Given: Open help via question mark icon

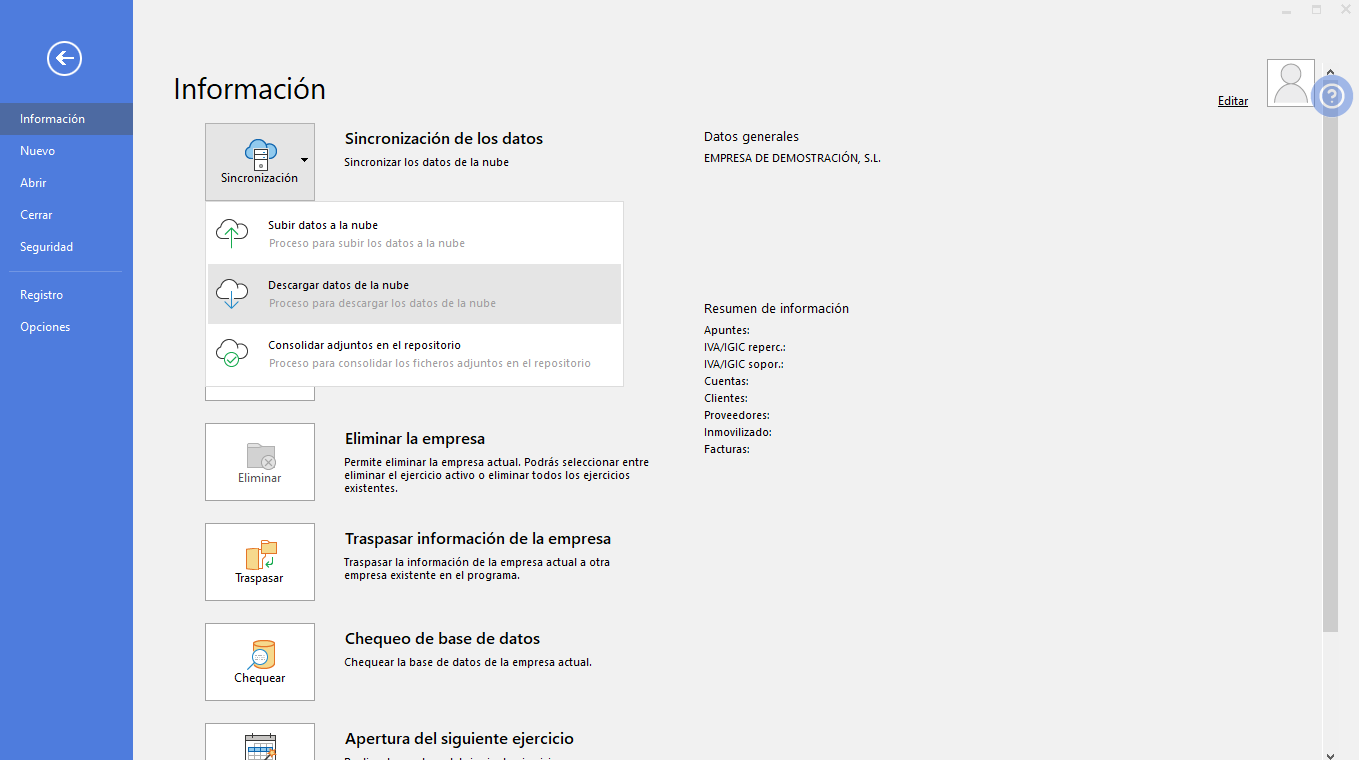Looking at the screenshot, I should [x=1332, y=96].
